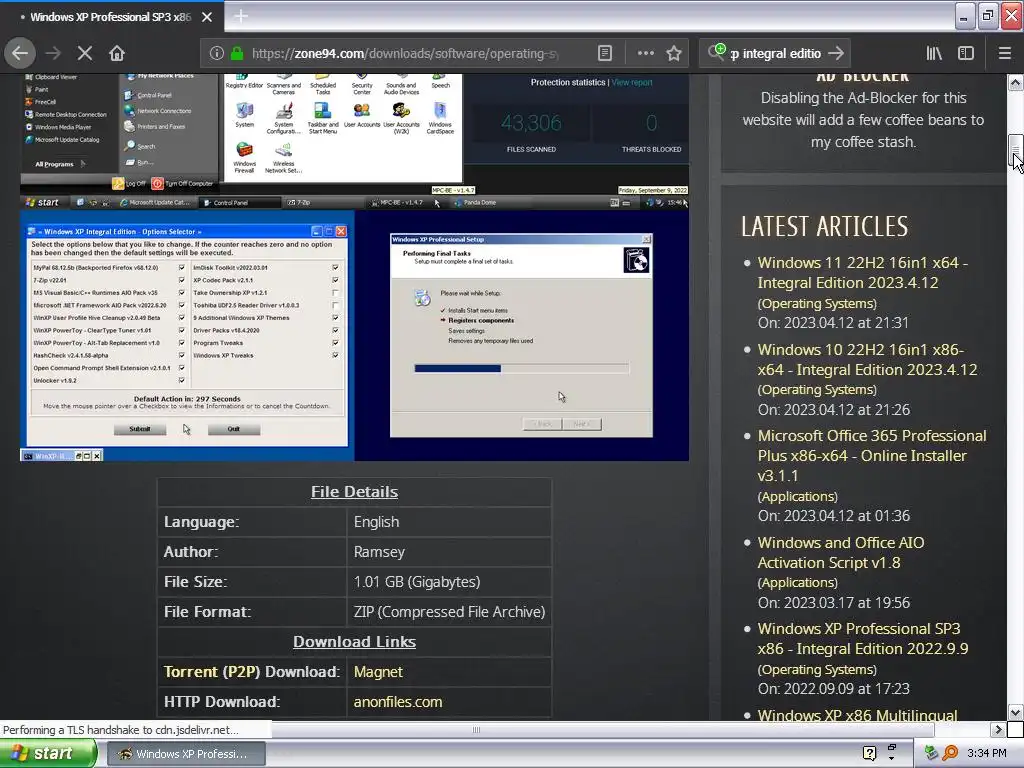
Task: Click the File Details heading
Action: tap(354, 492)
